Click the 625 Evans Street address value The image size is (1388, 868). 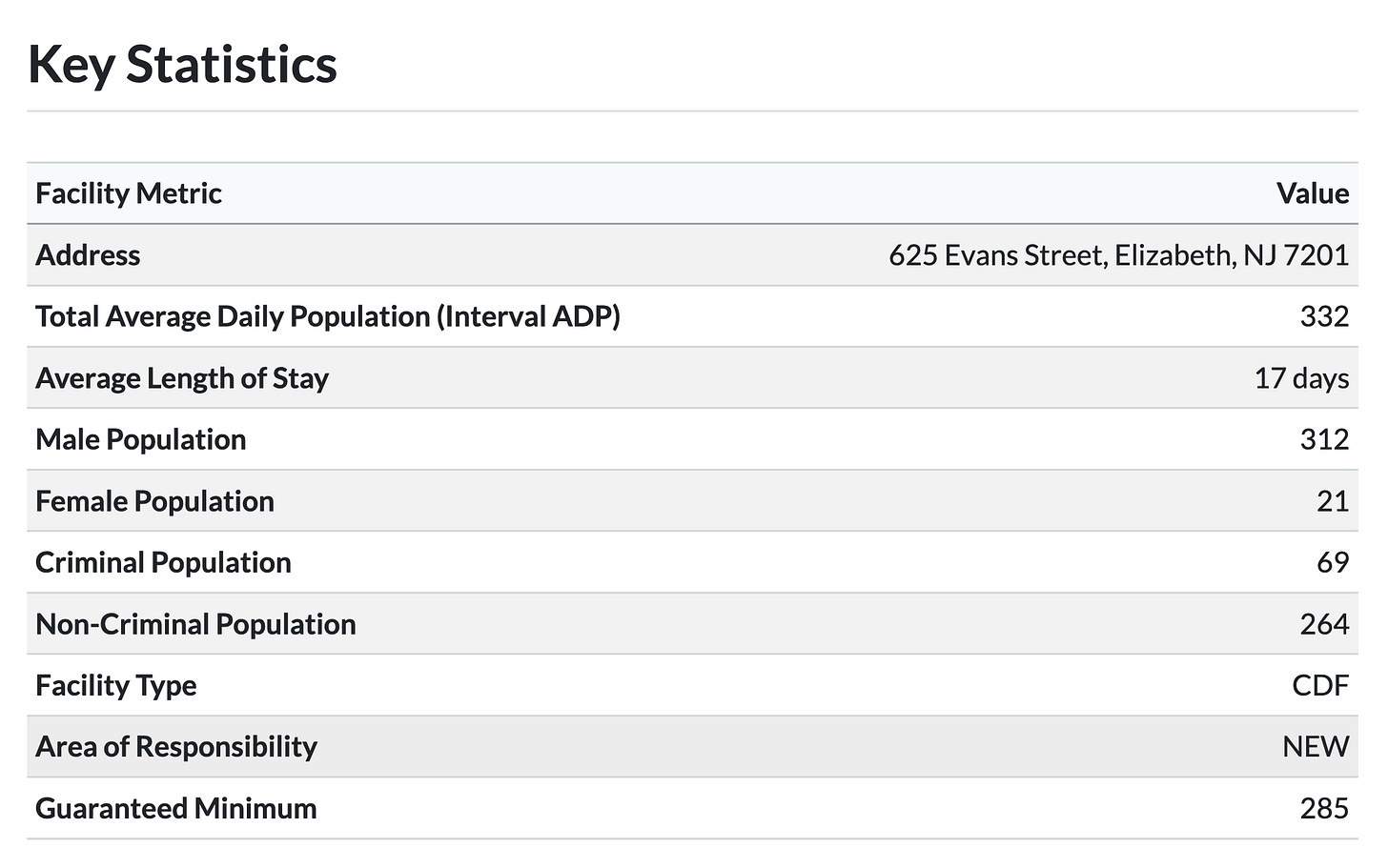(1118, 255)
